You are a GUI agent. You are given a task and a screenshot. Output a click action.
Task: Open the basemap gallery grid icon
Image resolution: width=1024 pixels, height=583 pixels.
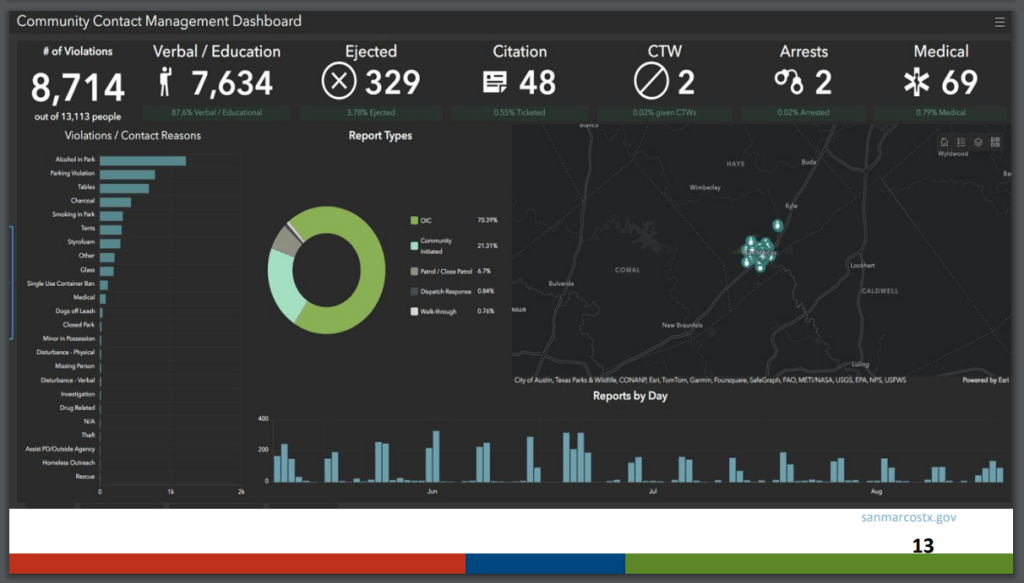click(995, 142)
